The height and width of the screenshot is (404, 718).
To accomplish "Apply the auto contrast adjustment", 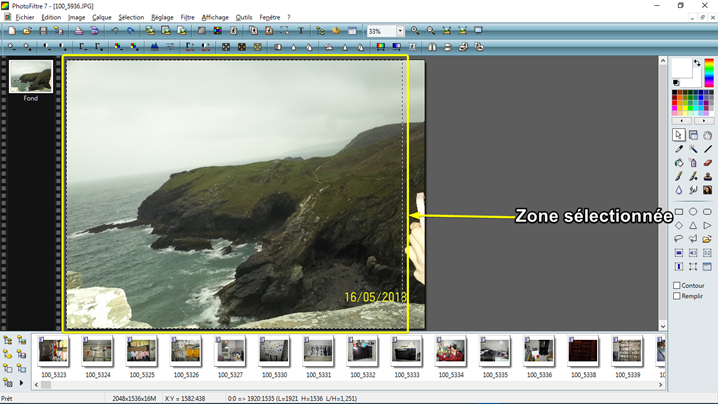I will [206, 47].
